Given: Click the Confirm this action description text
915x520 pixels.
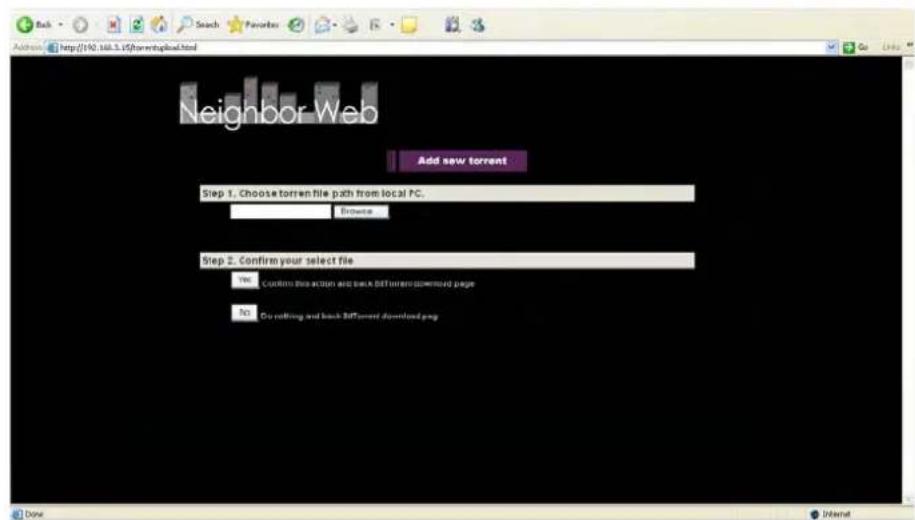Looking at the screenshot, I should click(368, 284).
